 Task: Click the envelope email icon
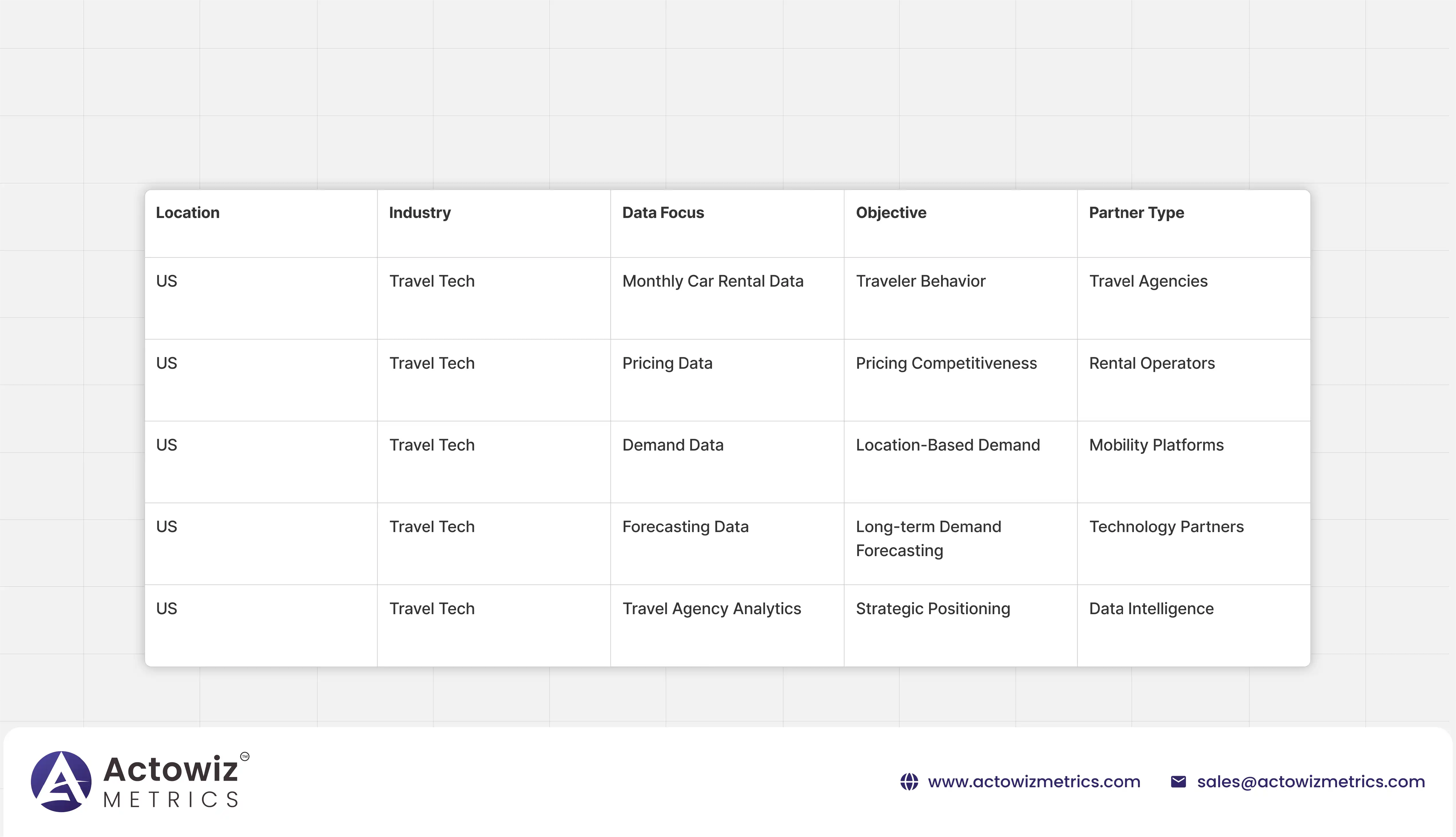[x=1178, y=782]
